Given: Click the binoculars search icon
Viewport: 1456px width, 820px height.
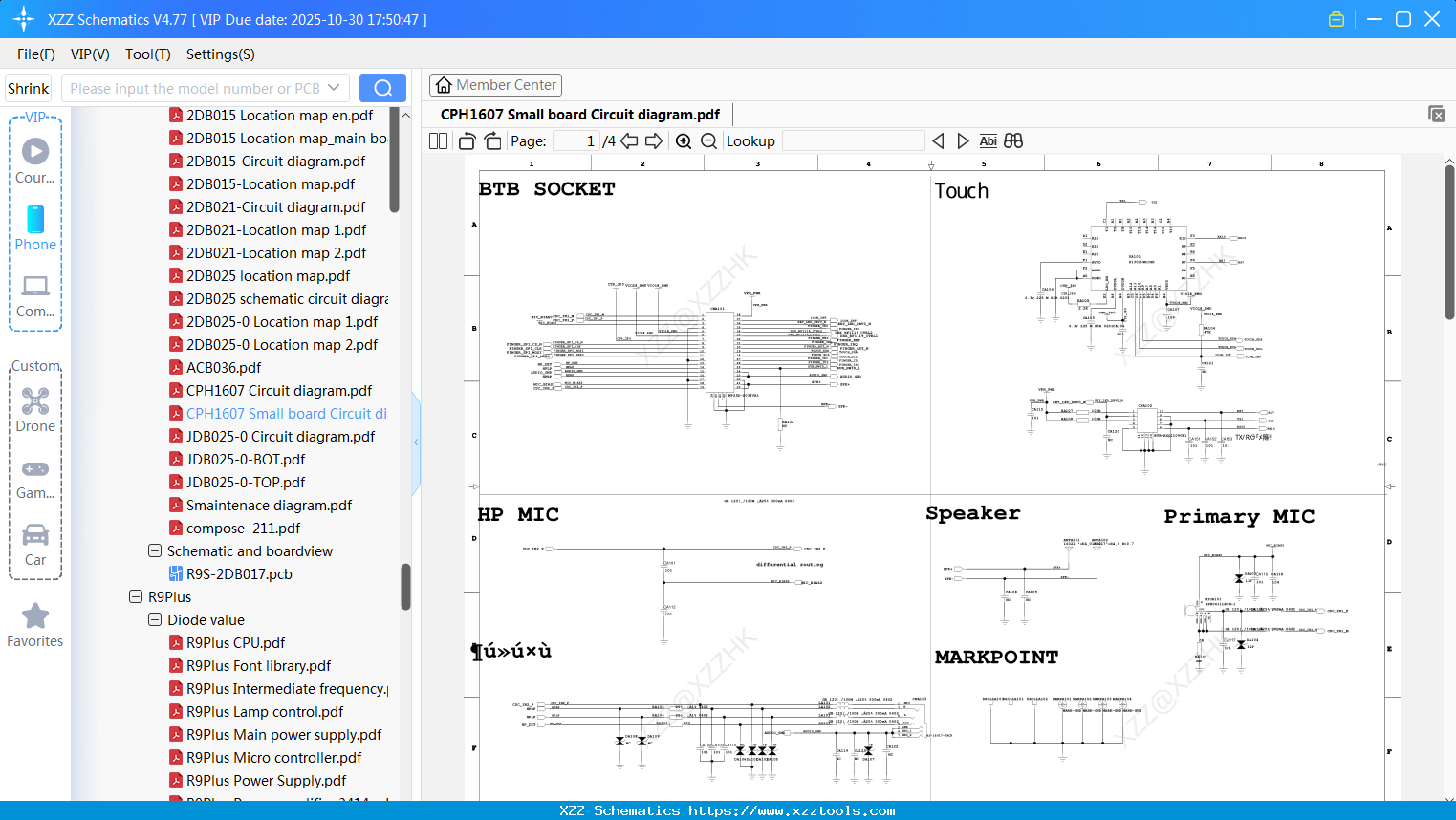Looking at the screenshot, I should [1013, 141].
